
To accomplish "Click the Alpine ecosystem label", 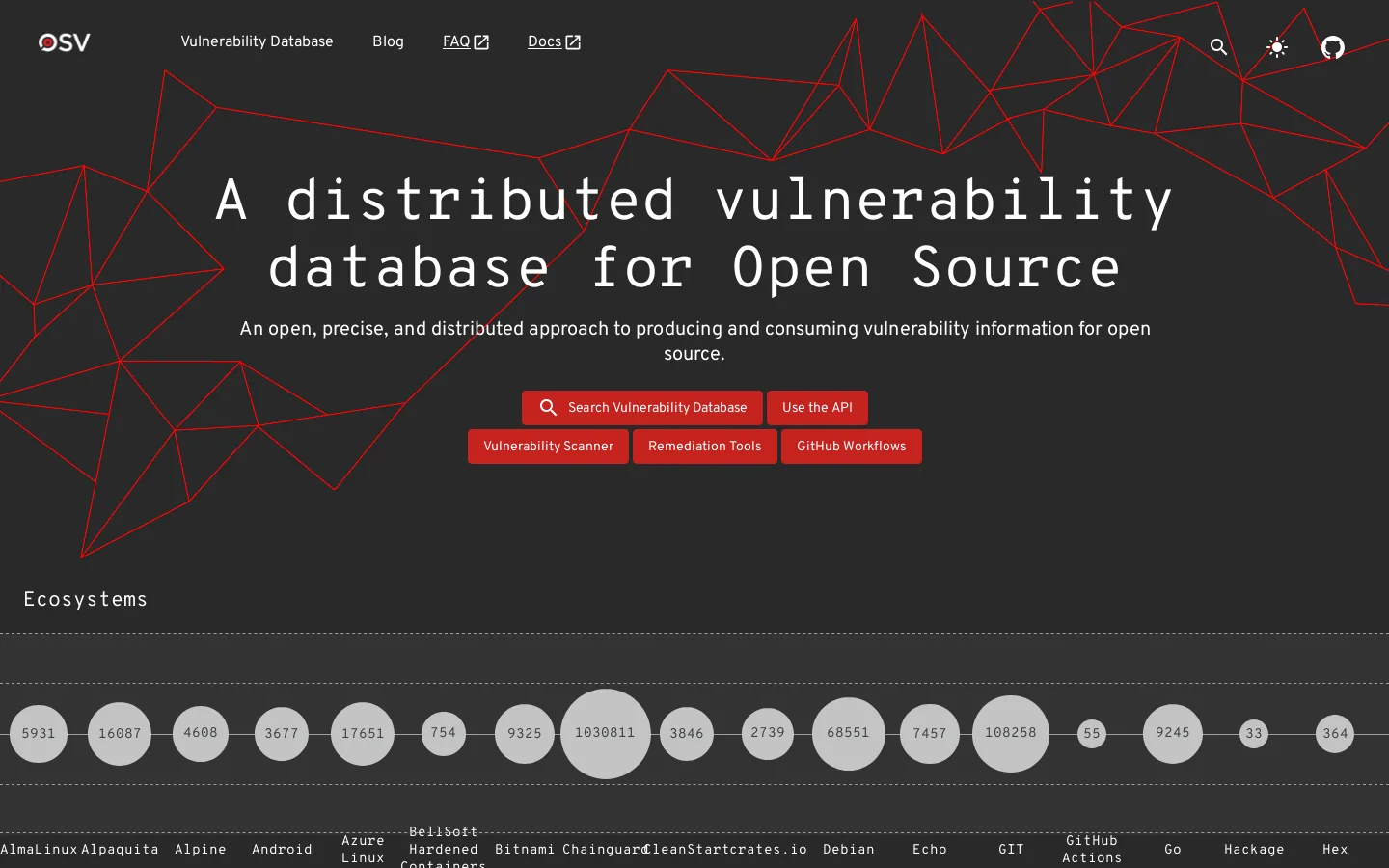I will 201,850.
